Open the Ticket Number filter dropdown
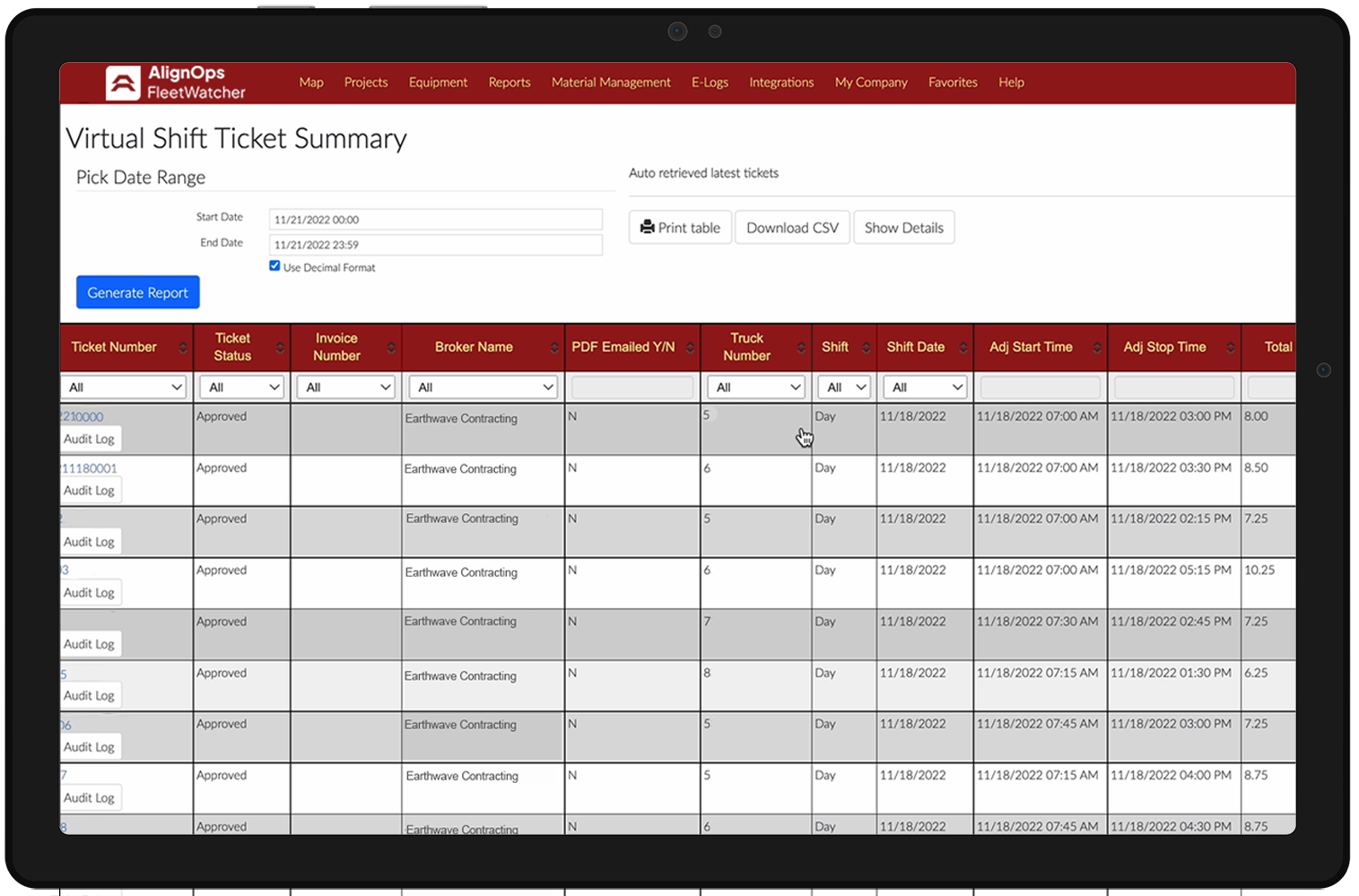The image size is (1359, 896). click(123, 387)
